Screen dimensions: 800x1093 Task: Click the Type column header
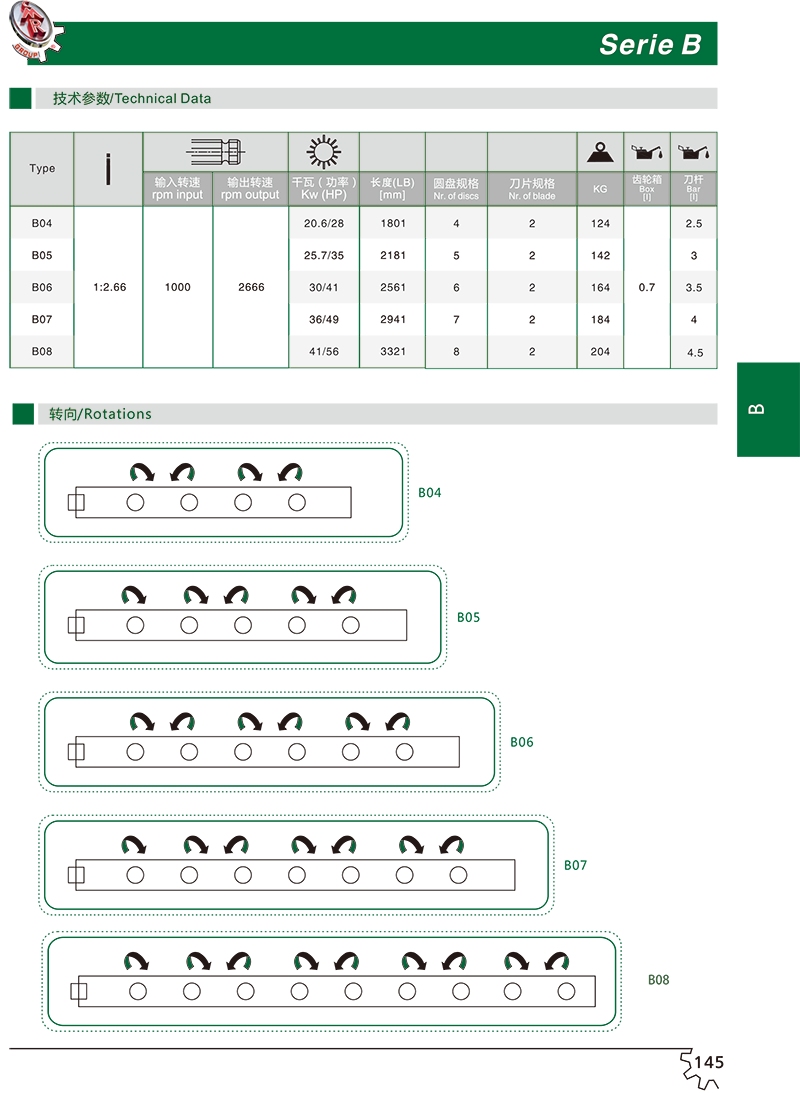(42, 169)
